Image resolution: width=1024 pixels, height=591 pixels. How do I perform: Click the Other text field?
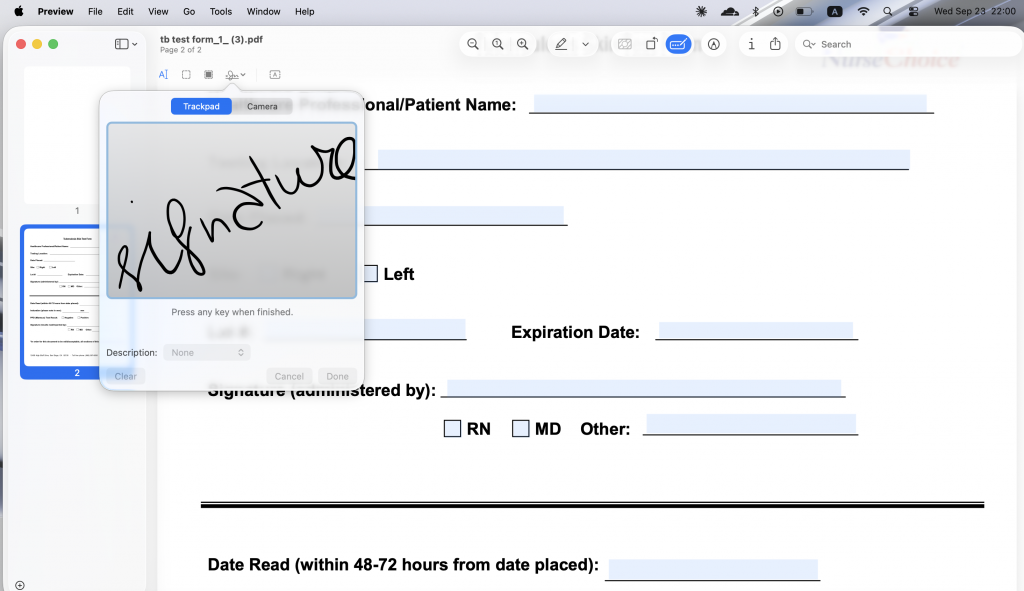pos(751,424)
